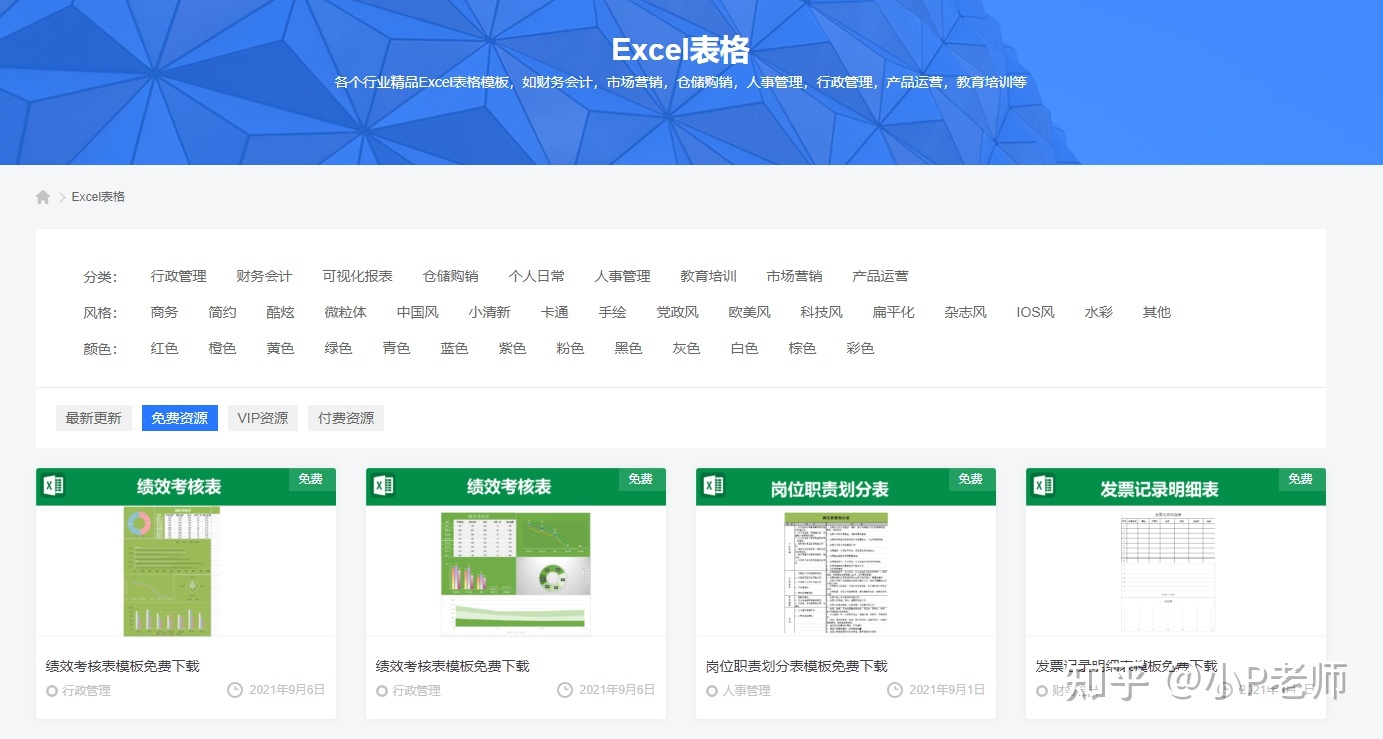Choose IOS风 style filter
1383x739 pixels.
(x=1036, y=312)
